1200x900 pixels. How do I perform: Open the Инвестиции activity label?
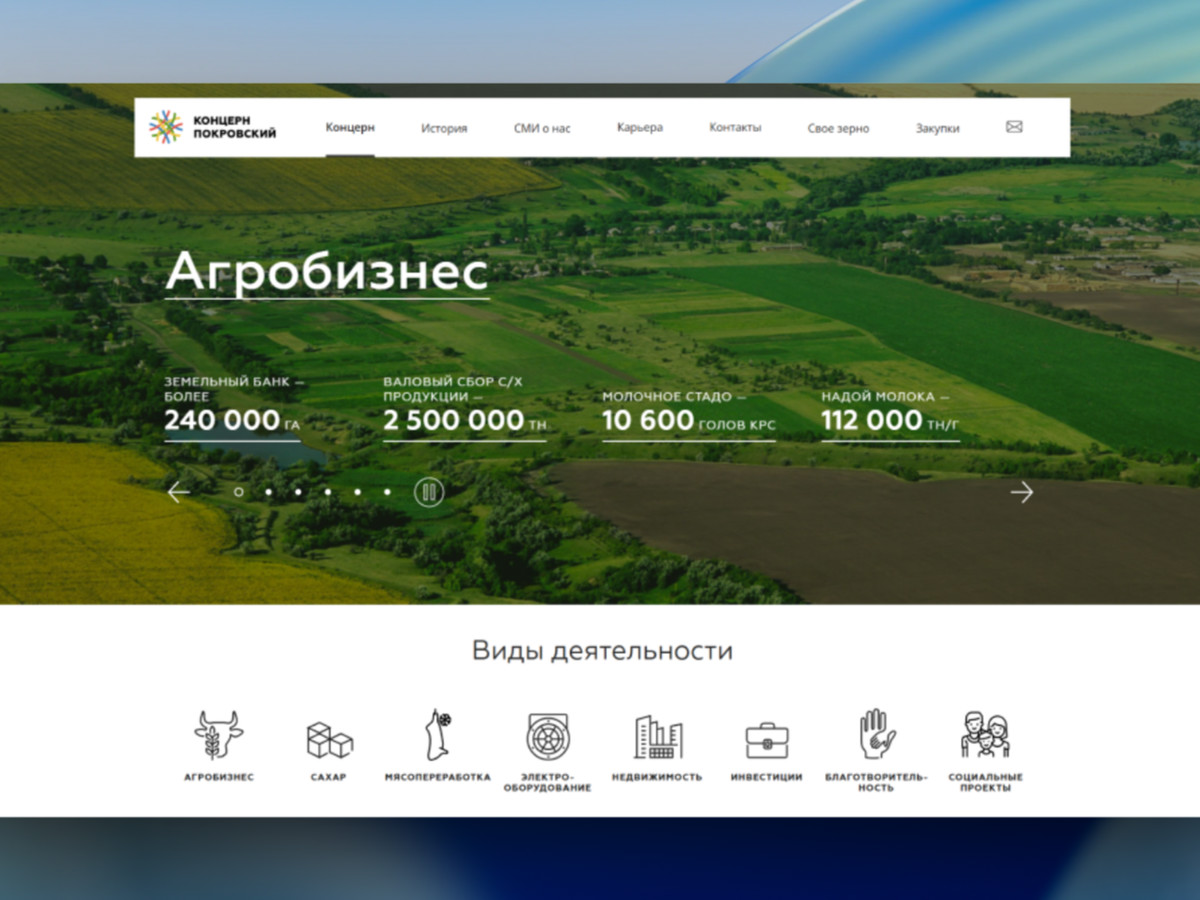point(767,777)
